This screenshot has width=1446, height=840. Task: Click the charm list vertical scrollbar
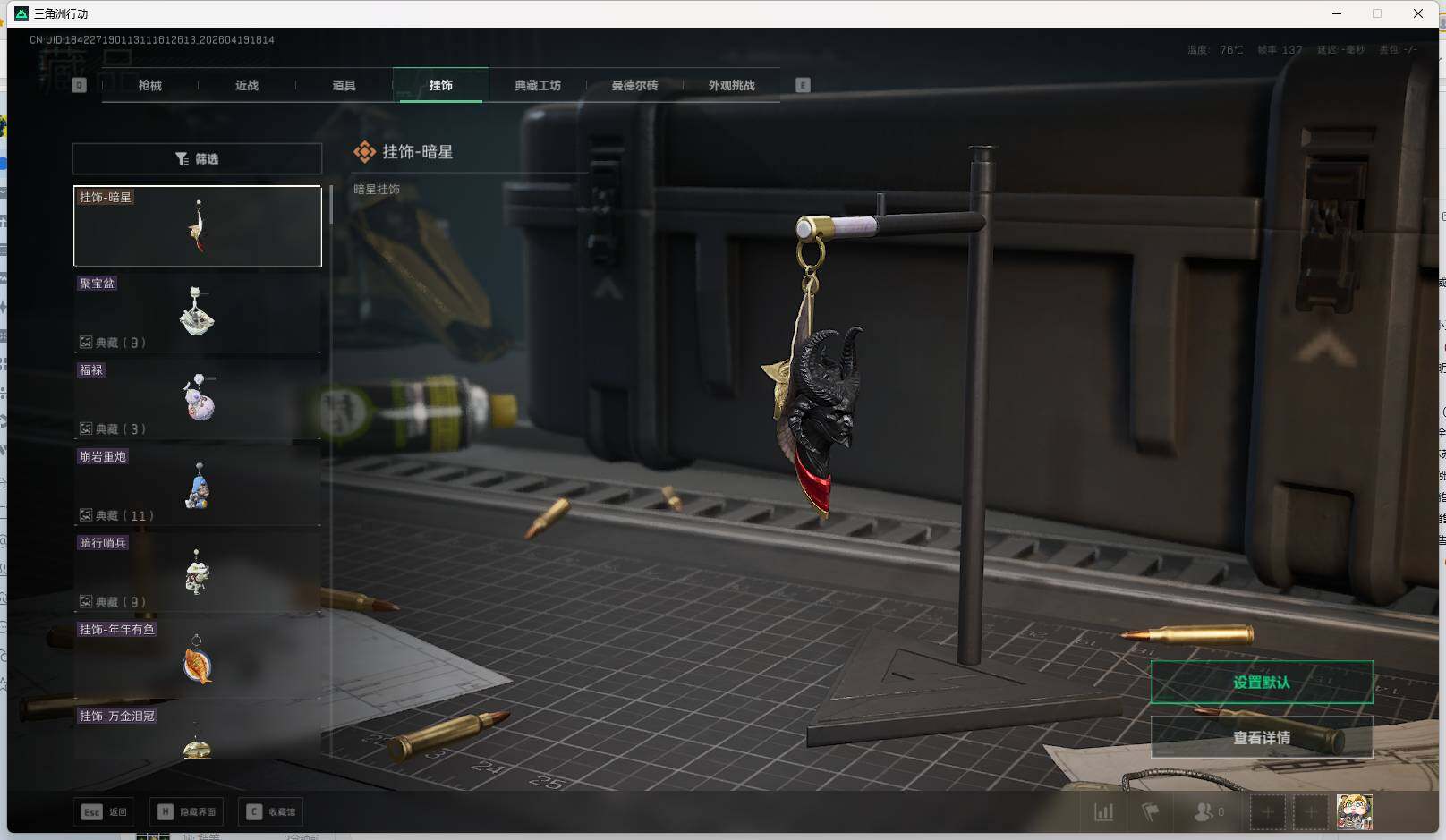331,206
